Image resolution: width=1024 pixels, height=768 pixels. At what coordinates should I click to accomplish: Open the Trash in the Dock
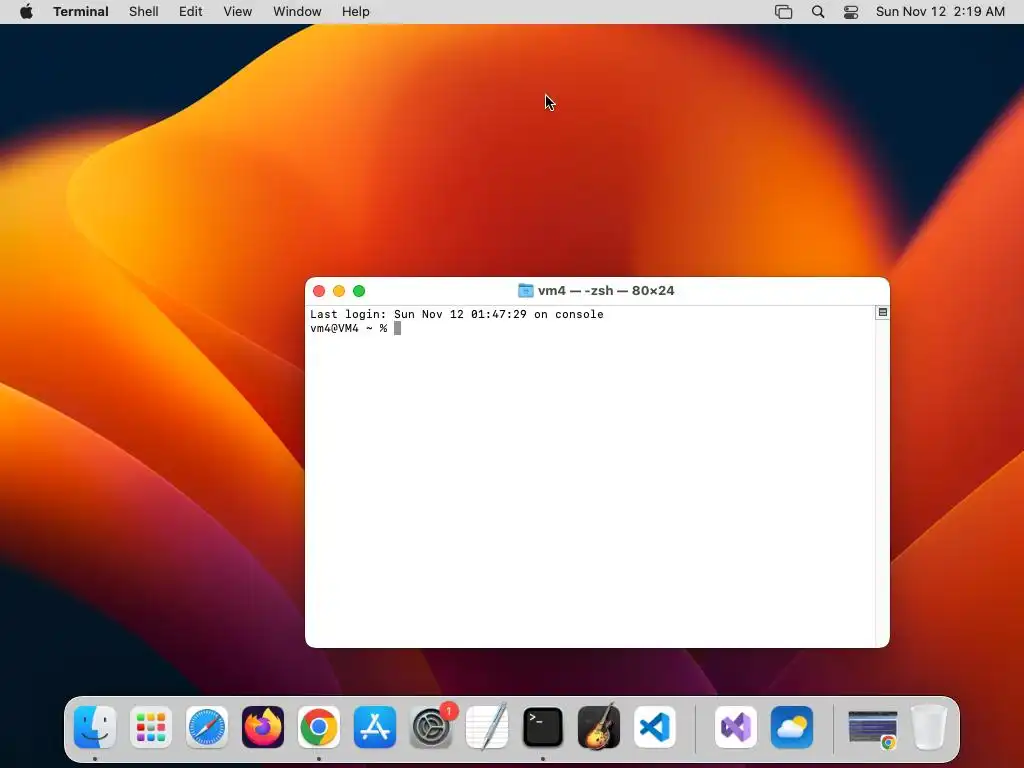pyautogui.click(x=929, y=727)
